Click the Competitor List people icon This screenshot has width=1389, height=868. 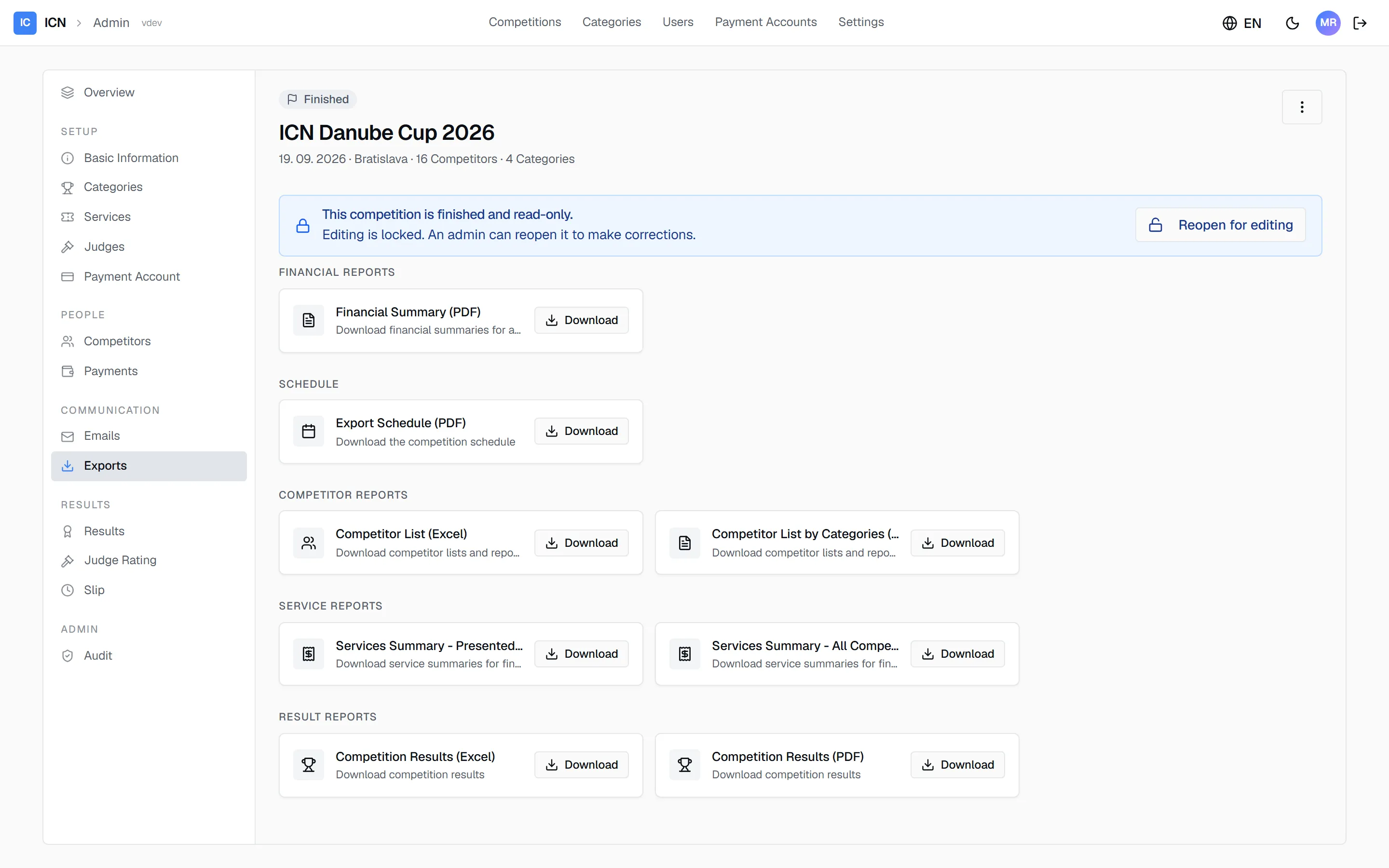tap(309, 542)
